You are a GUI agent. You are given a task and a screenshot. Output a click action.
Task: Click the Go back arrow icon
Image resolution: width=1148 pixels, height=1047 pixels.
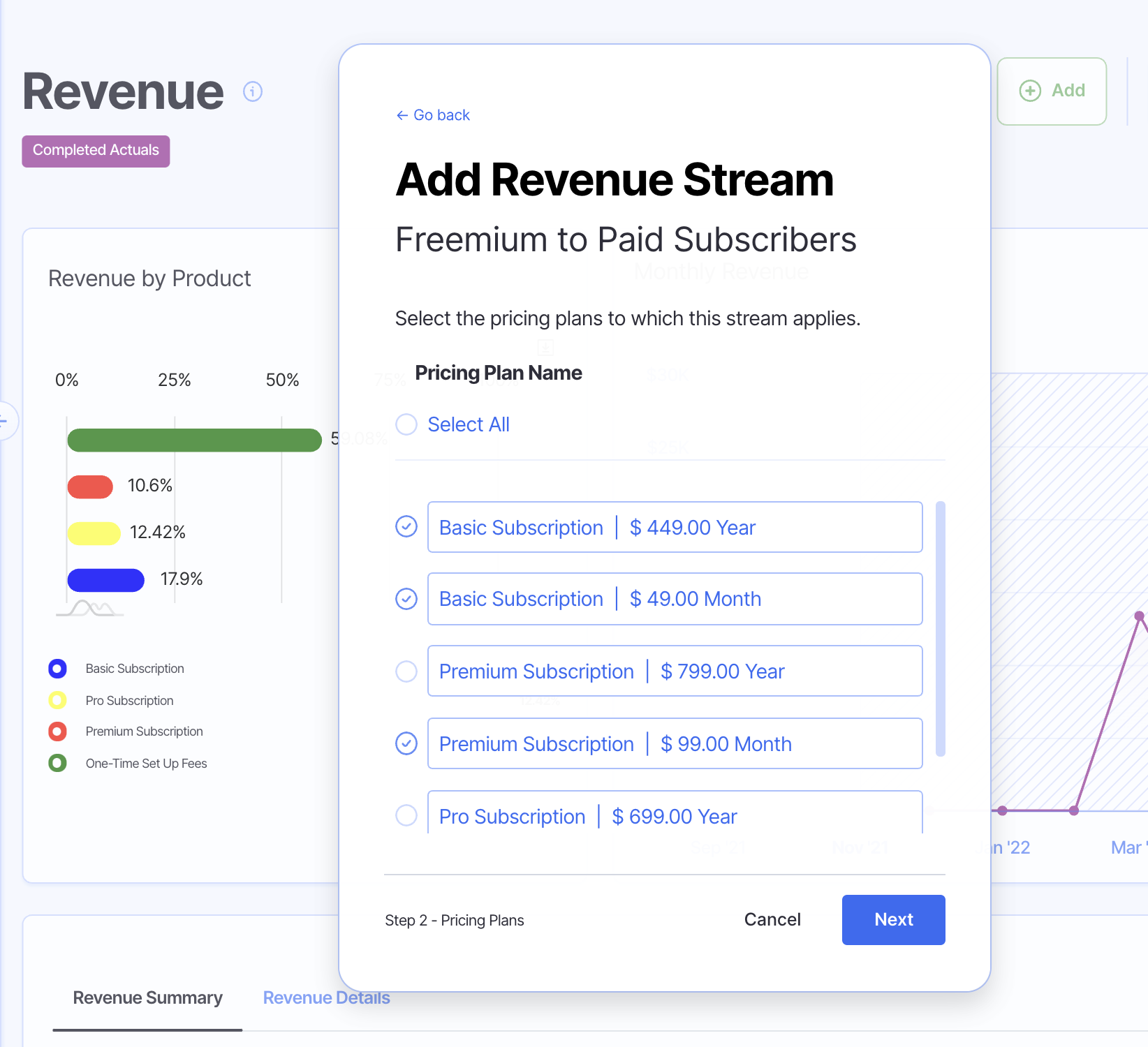pos(402,115)
